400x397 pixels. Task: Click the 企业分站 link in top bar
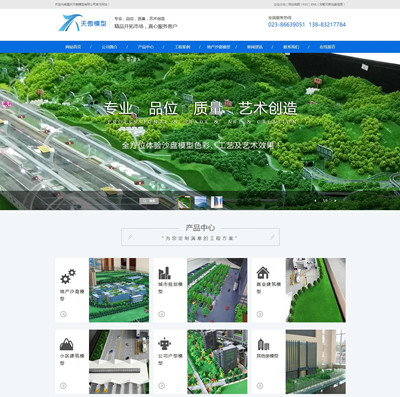tap(279, 4)
